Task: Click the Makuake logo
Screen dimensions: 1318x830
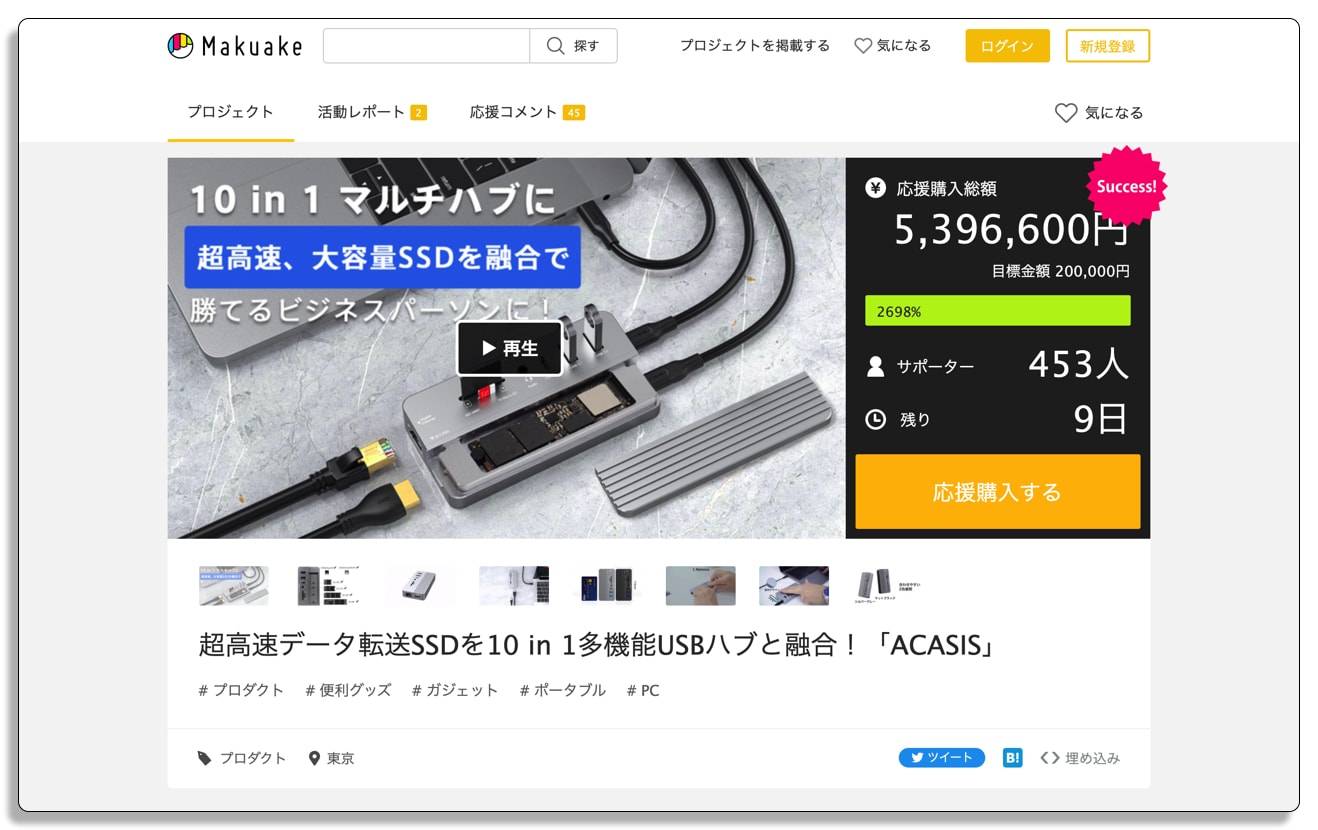Action: coord(235,46)
